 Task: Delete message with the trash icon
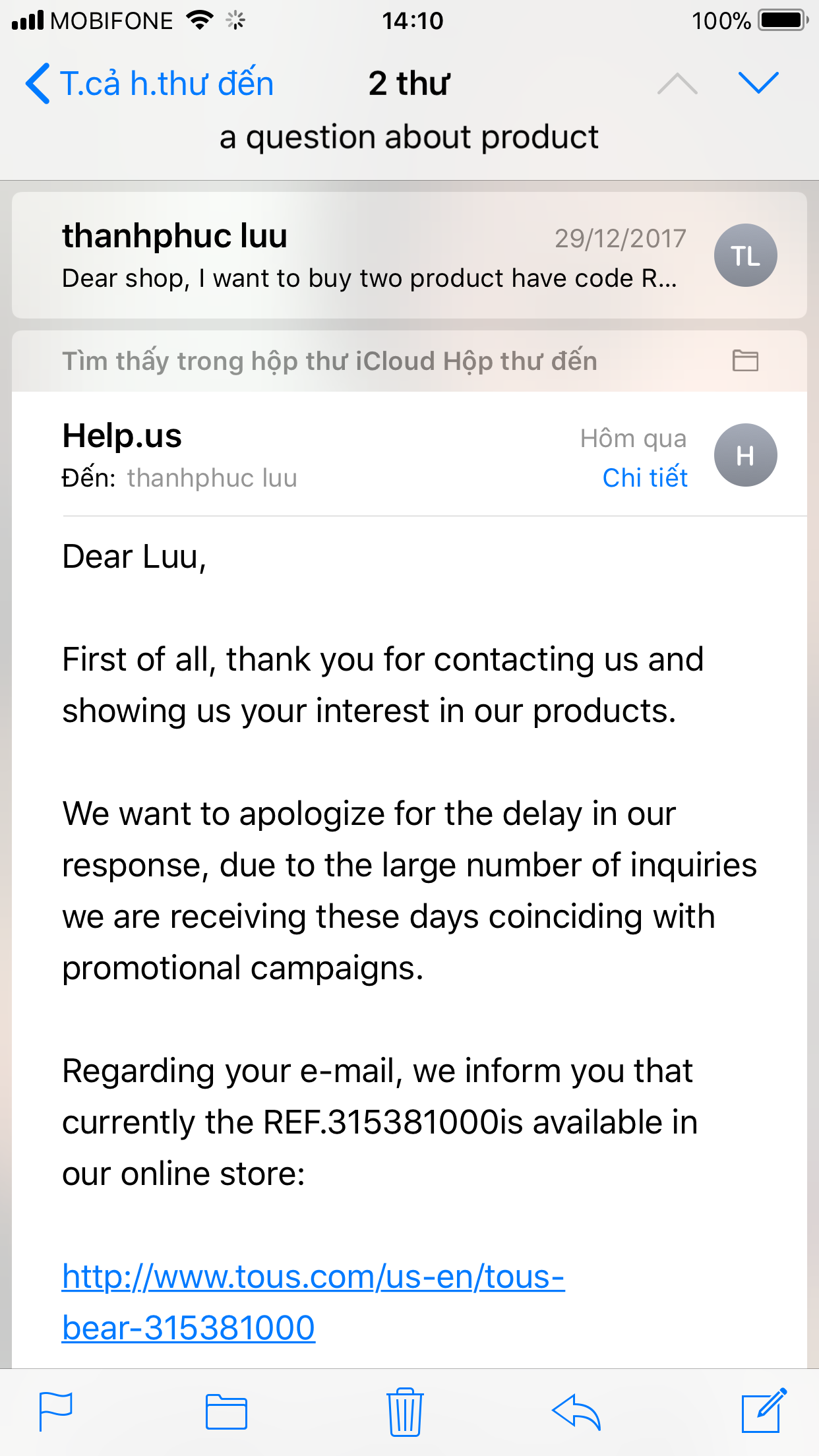coord(405,1412)
